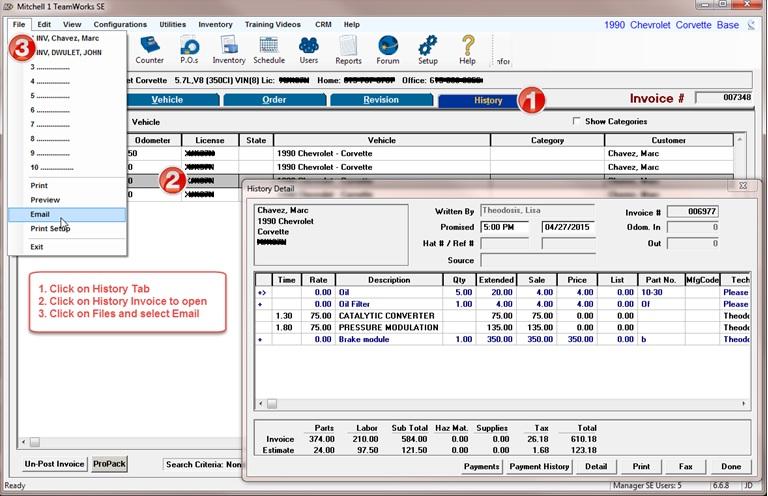768x496 pixels.
Task: Click the right arrow of line items scrollbar
Action: pyautogui.click(x=744, y=404)
